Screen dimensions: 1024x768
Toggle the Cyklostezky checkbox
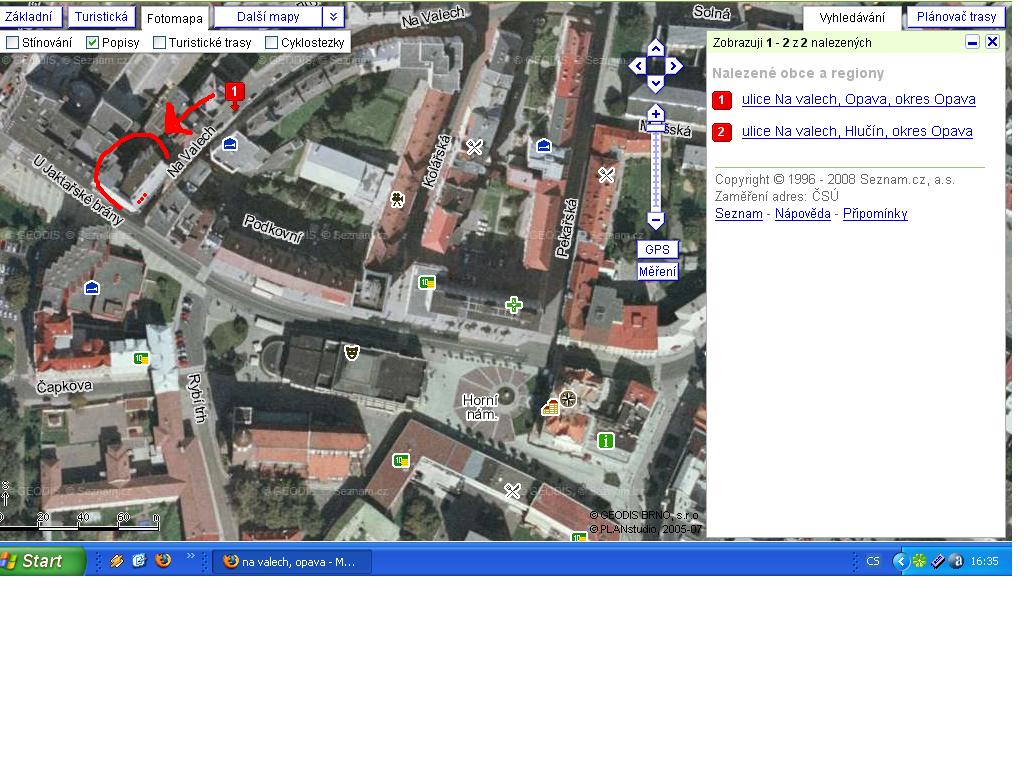coord(272,43)
